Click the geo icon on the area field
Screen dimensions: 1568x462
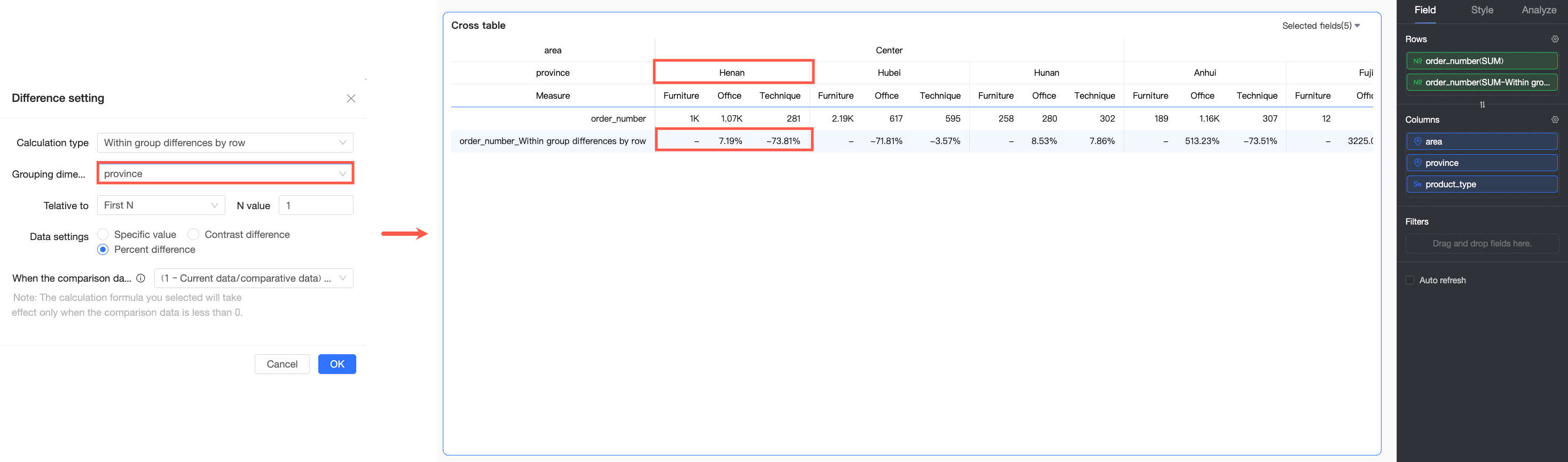click(x=1417, y=141)
